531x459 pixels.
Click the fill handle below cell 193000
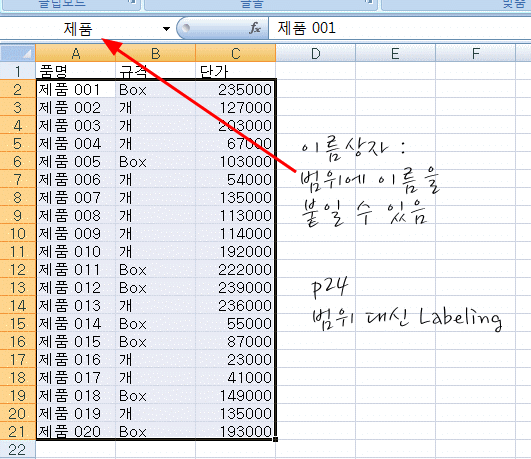(276, 440)
